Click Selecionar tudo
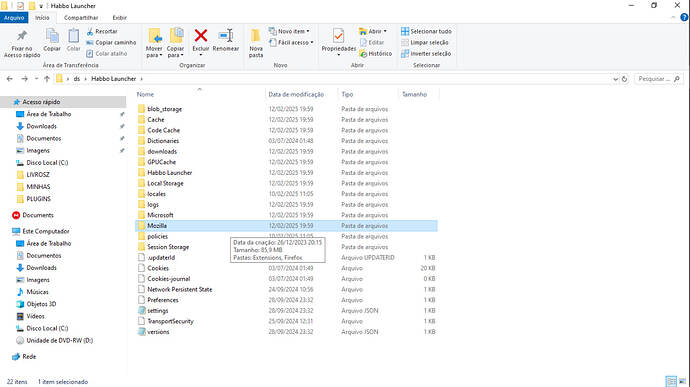Screen dimensions: 690x387 [x=426, y=31]
